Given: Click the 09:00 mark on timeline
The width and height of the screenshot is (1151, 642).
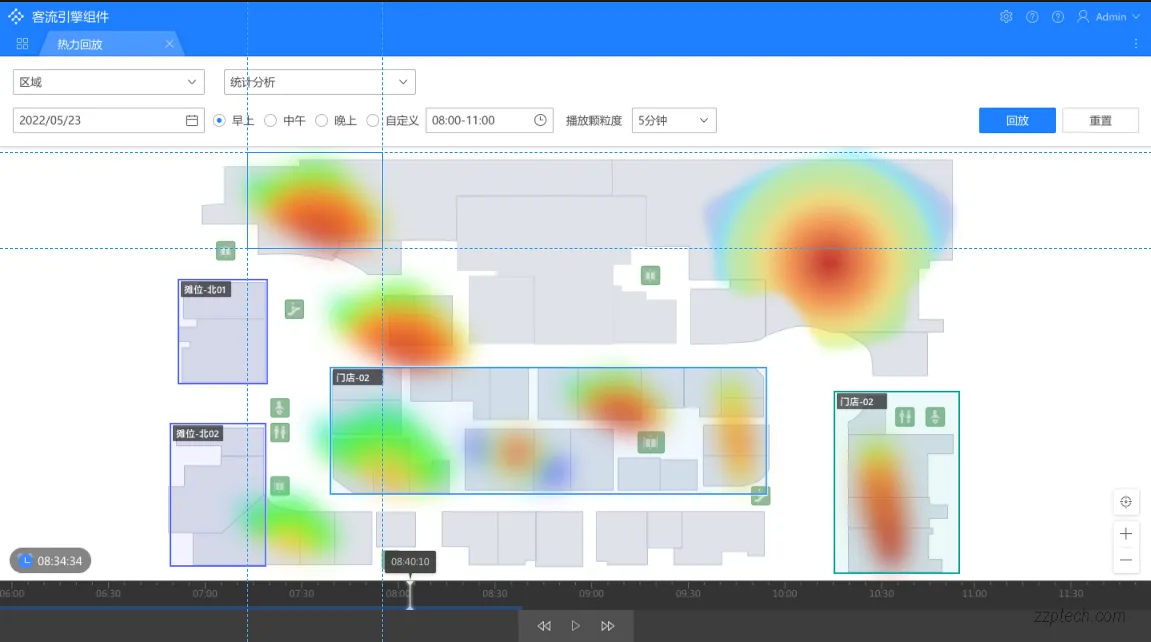Looking at the screenshot, I should point(591,593).
